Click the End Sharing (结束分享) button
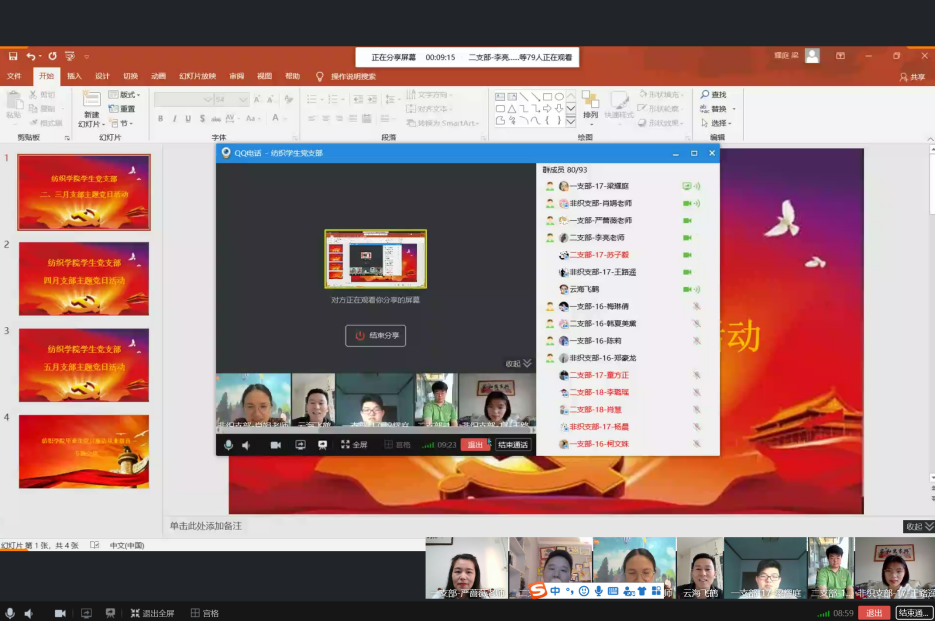Screen dimensions: 935x621 click(376, 335)
